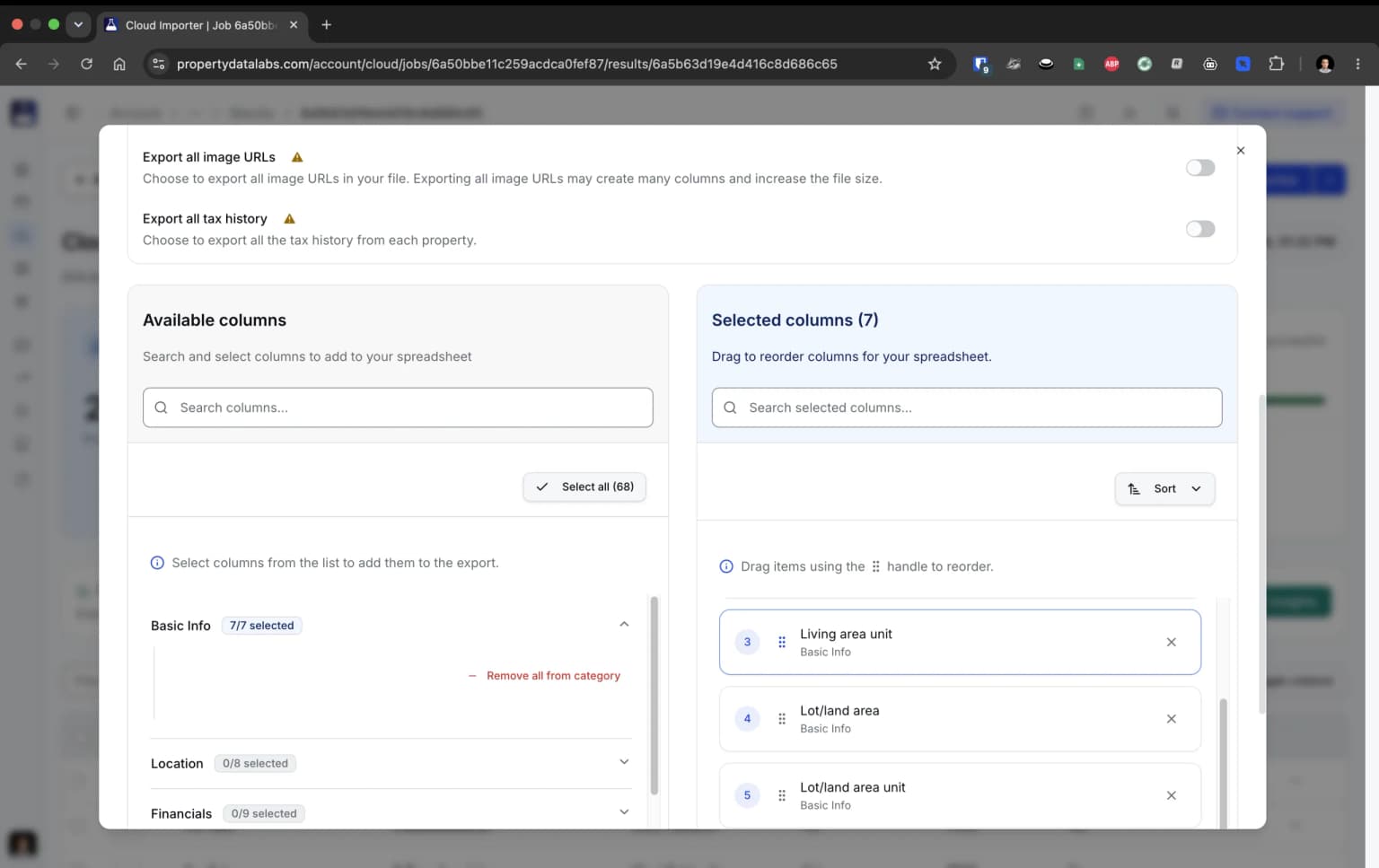Select the 7/7 selected badge

click(261, 626)
